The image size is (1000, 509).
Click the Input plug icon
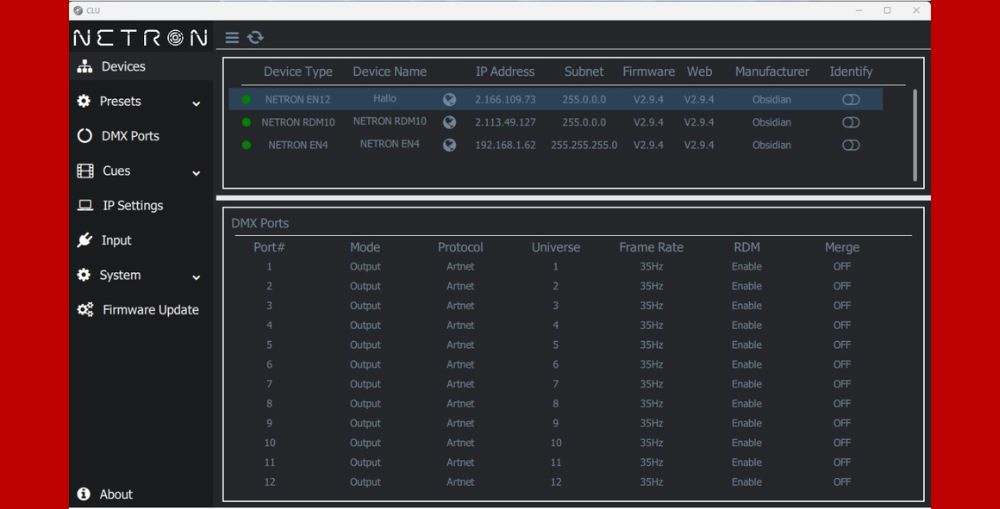85,240
